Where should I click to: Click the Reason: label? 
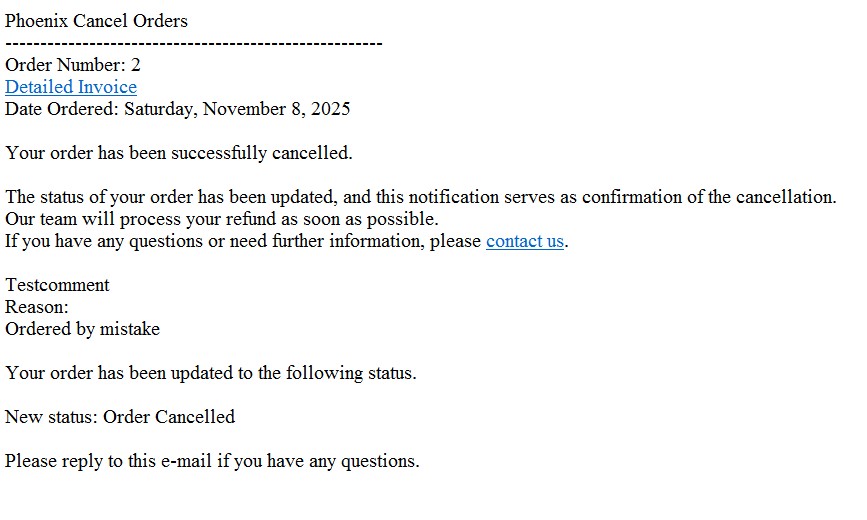click(36, 307)
